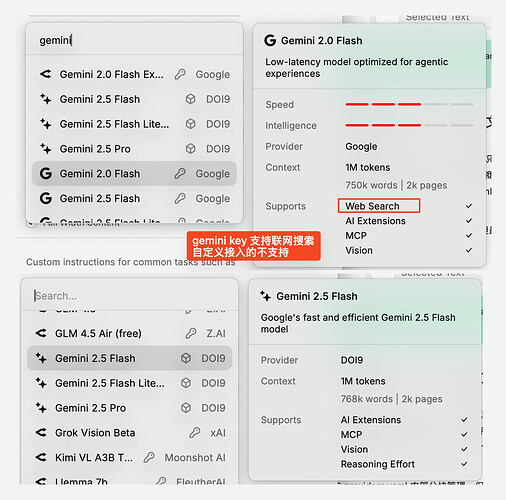Image resolution: width=506 pixels, height=500 pixels.
Task: Click Vision in Gemini 2.5 Flash panel
Action: point(354,449)
